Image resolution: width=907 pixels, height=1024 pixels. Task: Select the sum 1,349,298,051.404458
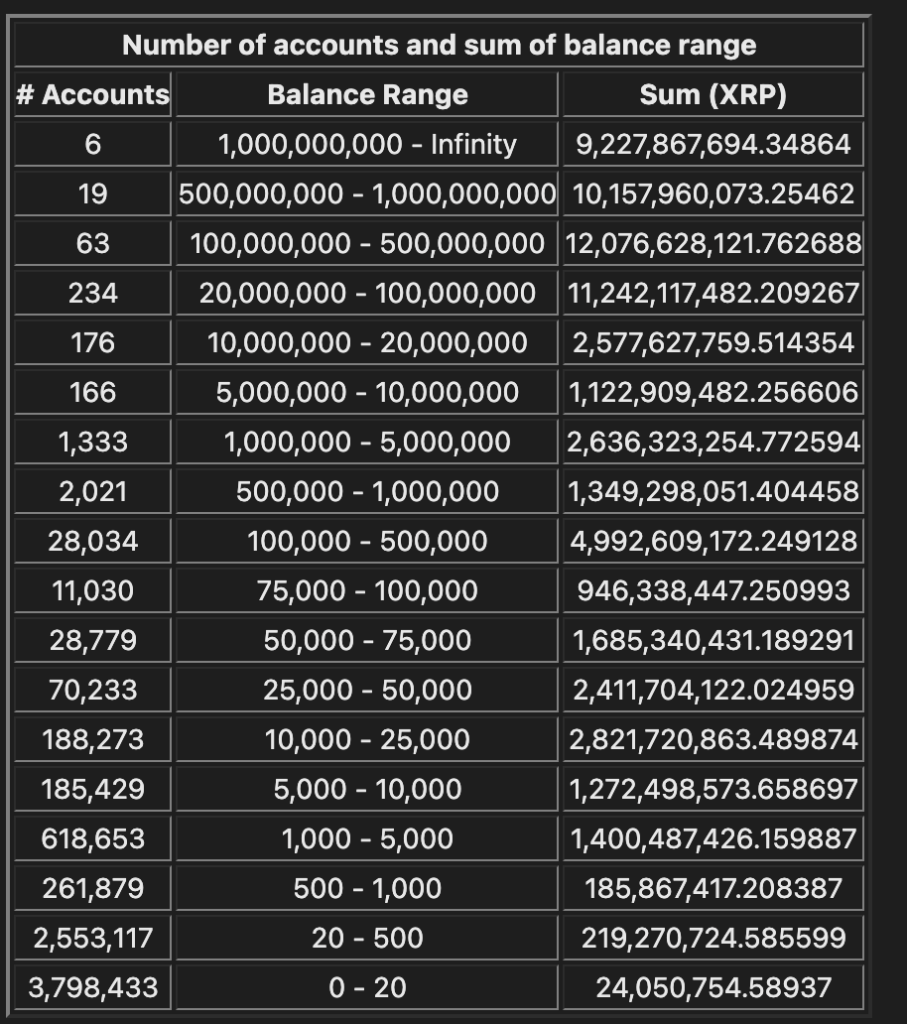pos(713,491)
